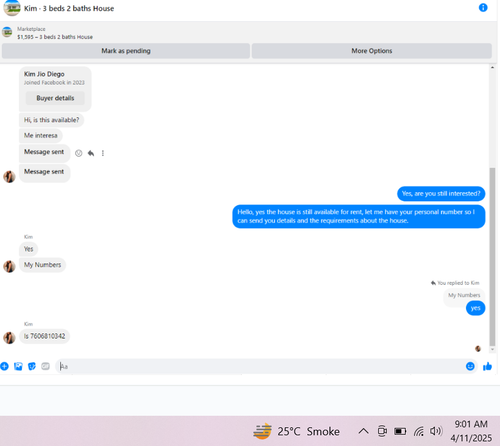Send a thumbs-up like
500x446 pixels.
[x=487, y=366]
